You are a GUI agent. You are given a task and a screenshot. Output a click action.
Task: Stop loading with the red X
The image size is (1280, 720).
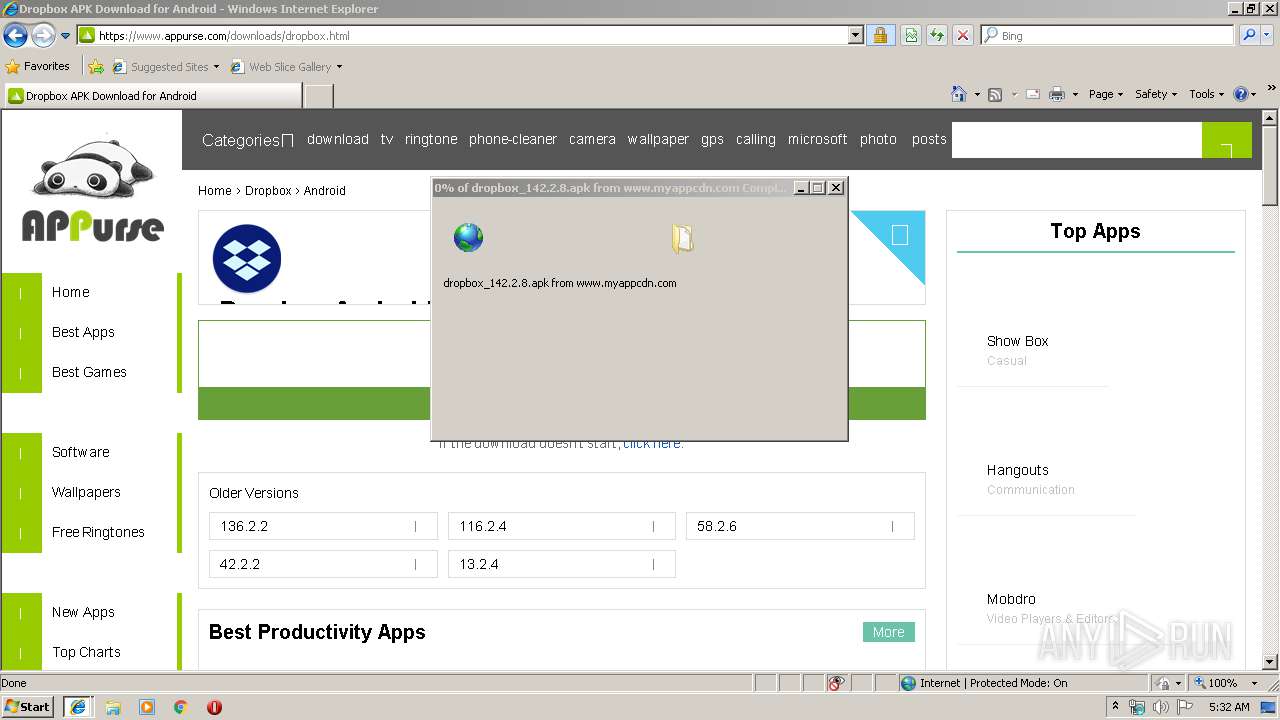tap(963, 36)
